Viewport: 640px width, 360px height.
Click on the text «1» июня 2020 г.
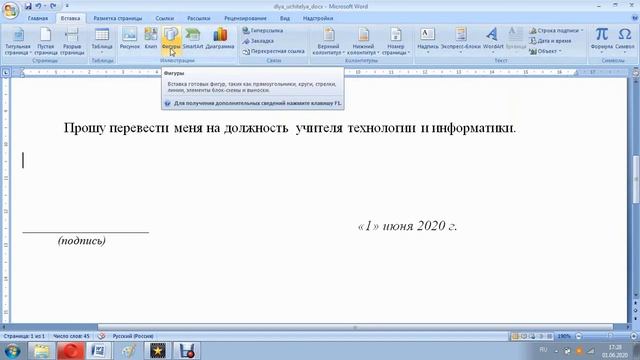coord(407,226)
